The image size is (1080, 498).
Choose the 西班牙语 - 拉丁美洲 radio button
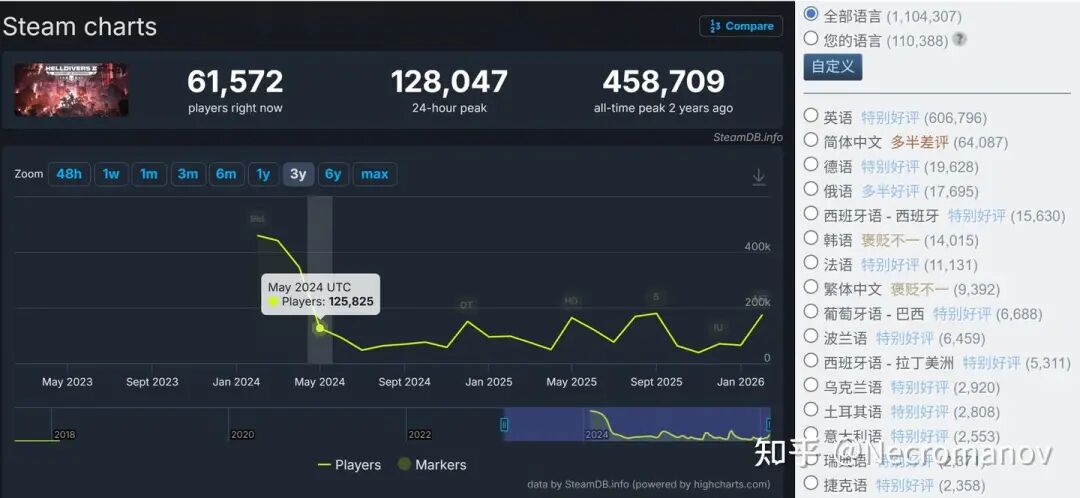pyautogui.click(x=811, y=360)
